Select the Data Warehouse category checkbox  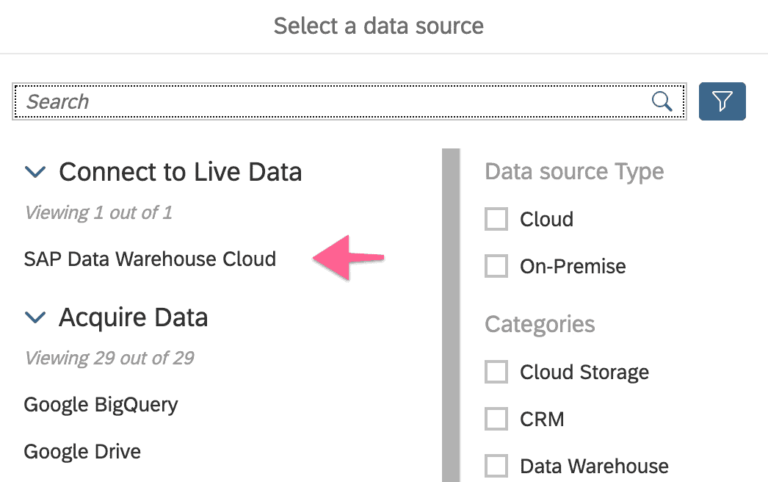(x=496, y=466)
